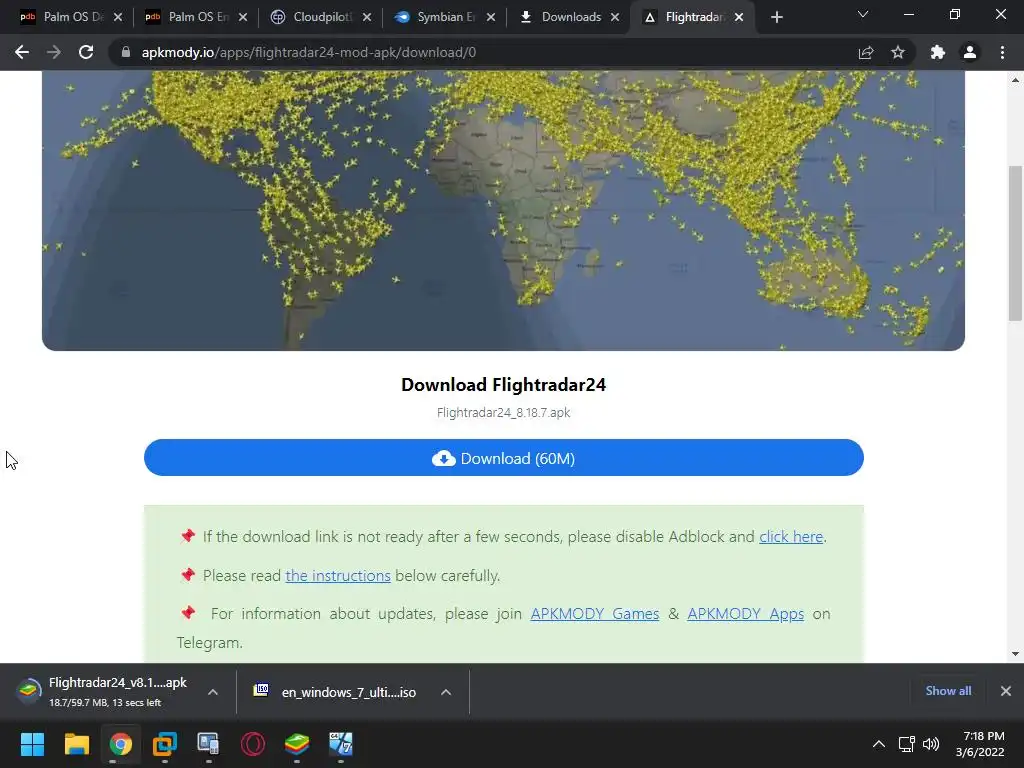Open the Opera browser taskbar icon
1024x768 pixels.
click(253, 744)
